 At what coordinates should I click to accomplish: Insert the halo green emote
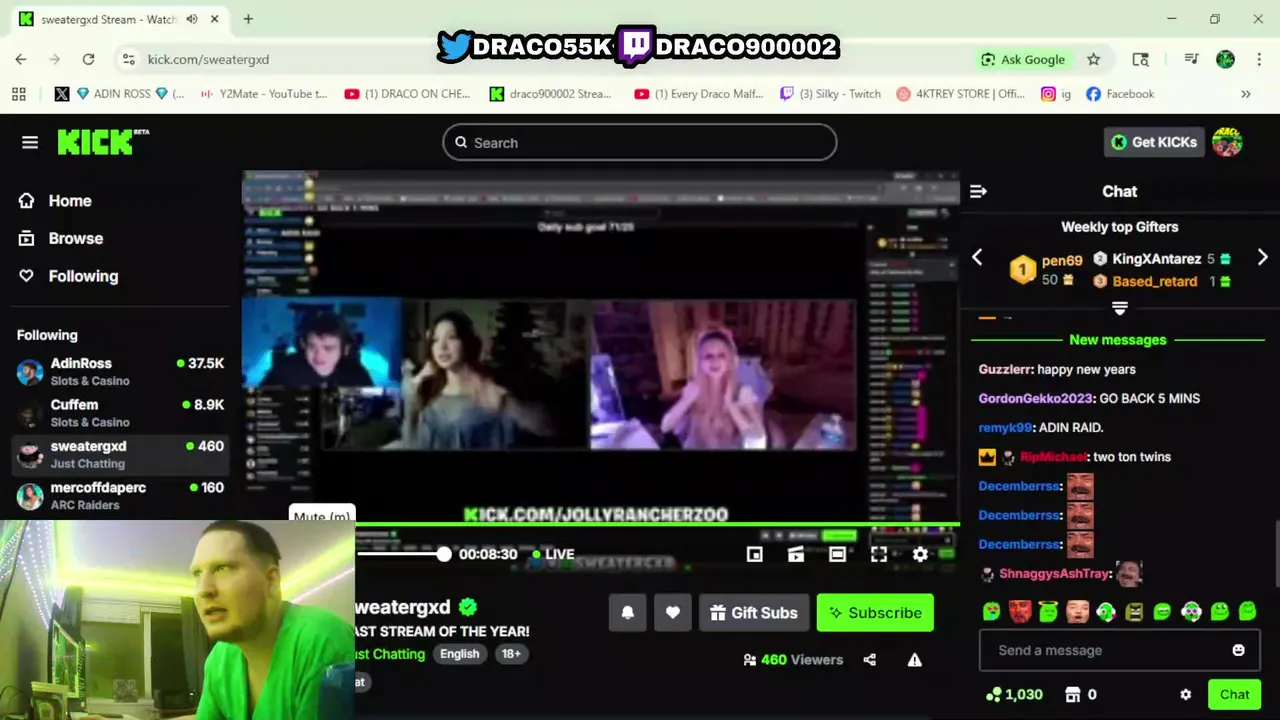point(1048,611)
